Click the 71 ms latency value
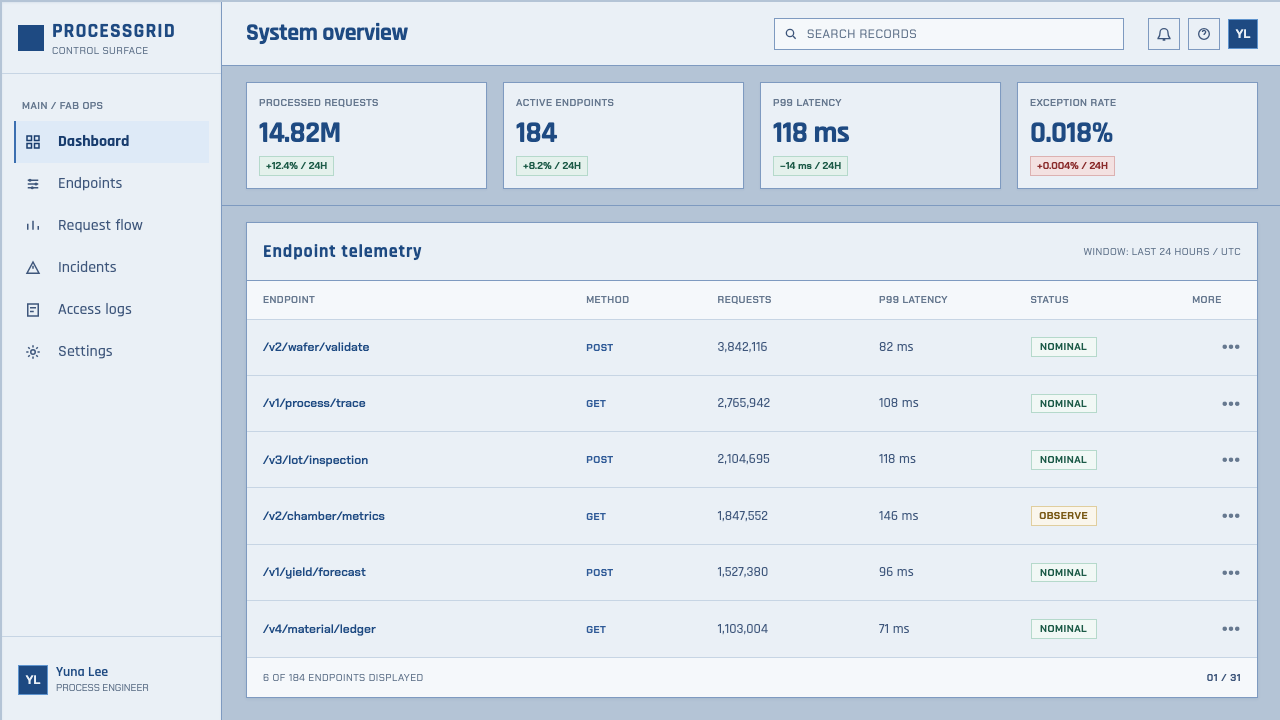 point(894,629)
